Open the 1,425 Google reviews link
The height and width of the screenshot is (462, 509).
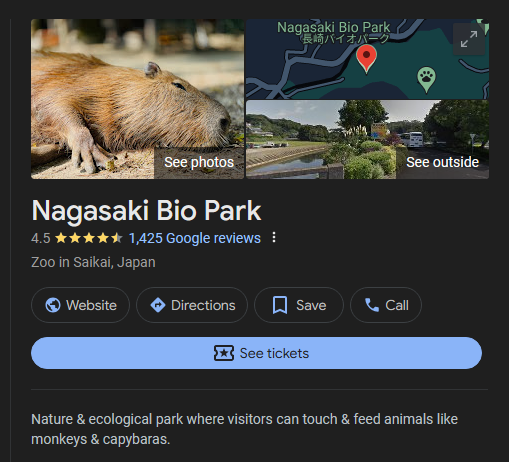195,238
